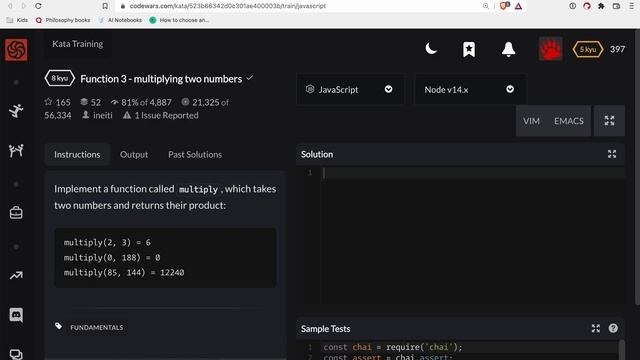
Task: Click the browser reload button
Action: point(38,6)
